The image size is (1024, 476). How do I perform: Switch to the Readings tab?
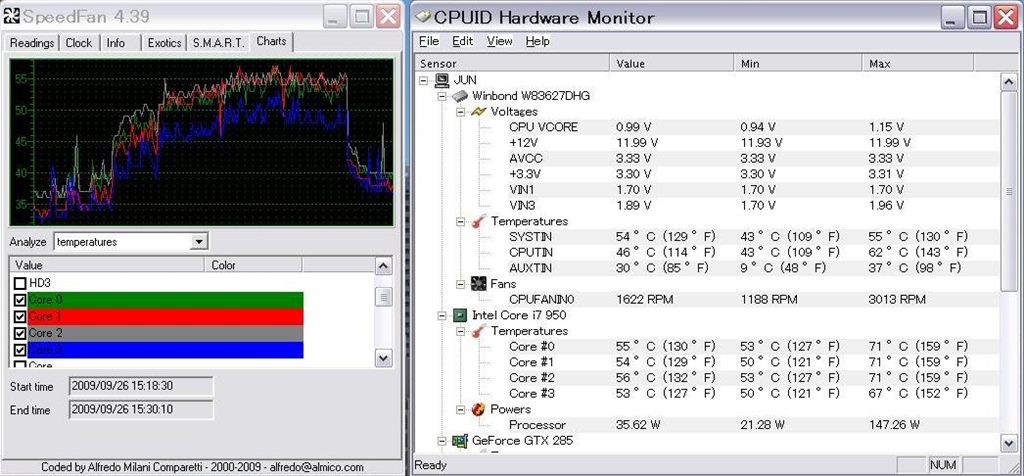(x=32, y=42)
